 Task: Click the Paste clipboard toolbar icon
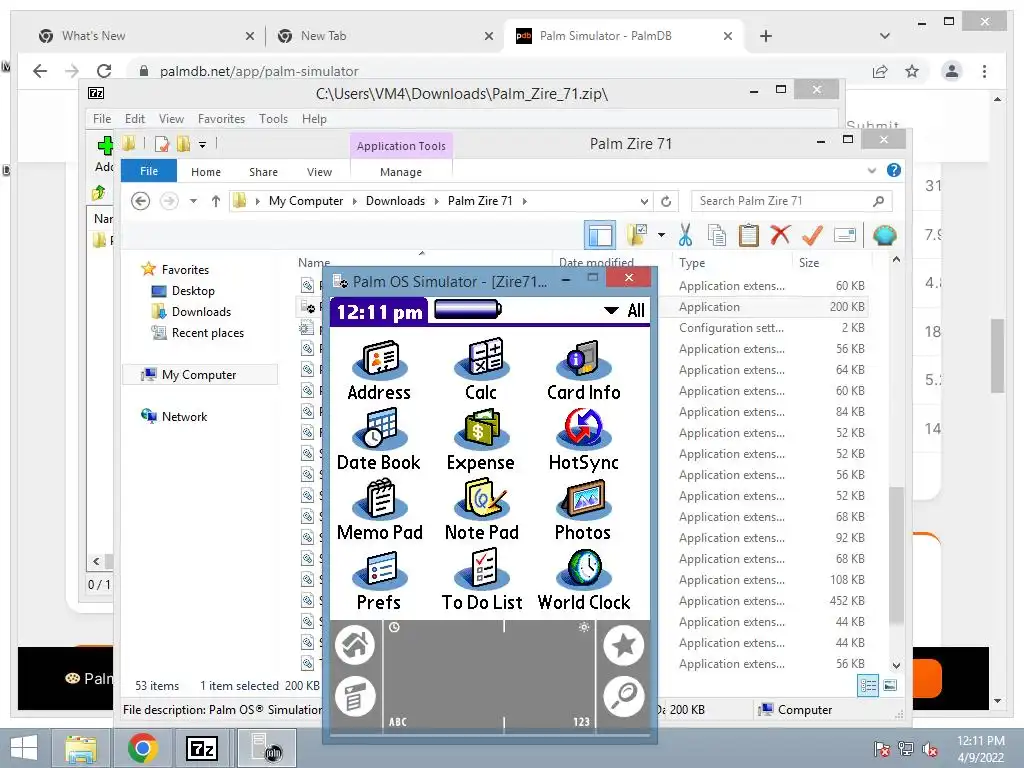(x=748, y=235)
